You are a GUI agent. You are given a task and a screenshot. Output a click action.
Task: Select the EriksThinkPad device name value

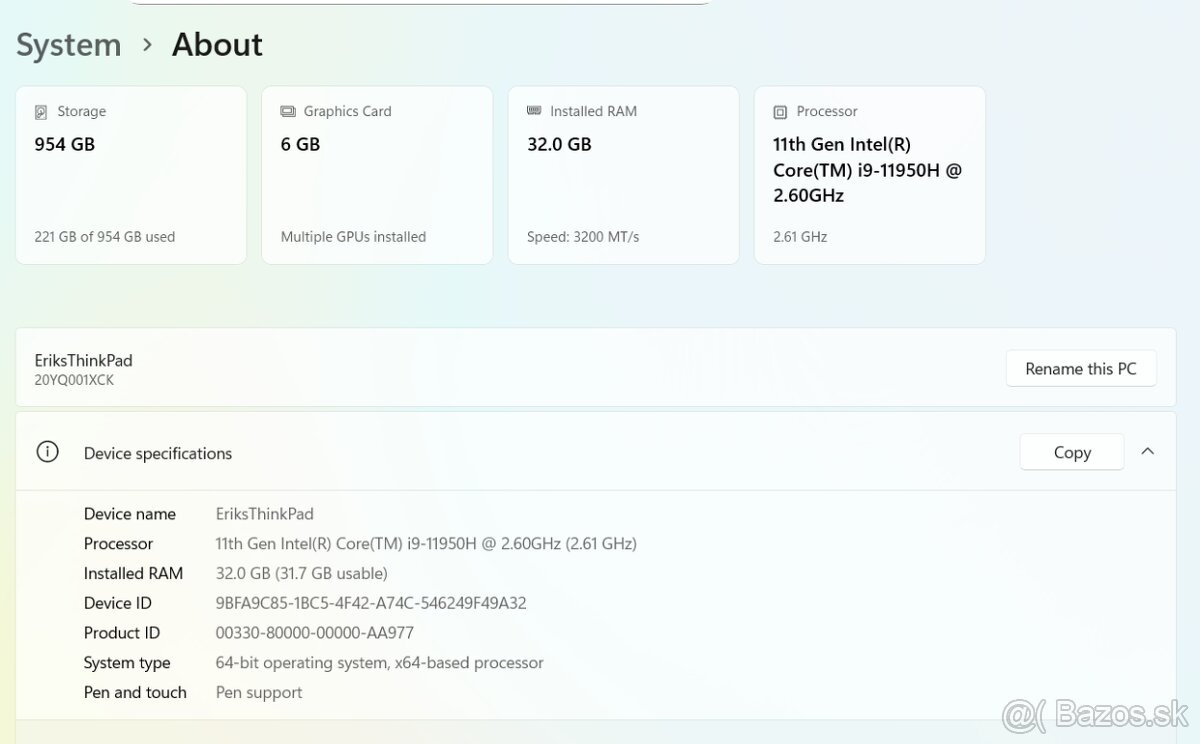265,514
